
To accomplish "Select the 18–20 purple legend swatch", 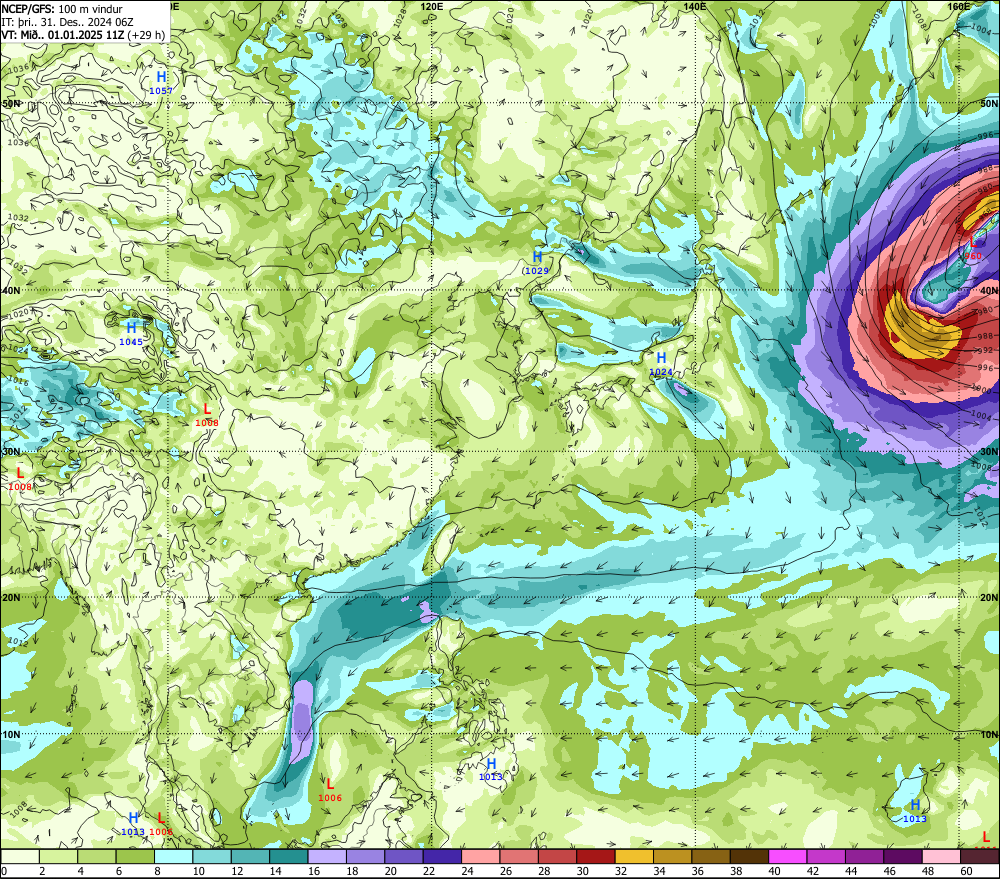I will [x=365, y=856].
